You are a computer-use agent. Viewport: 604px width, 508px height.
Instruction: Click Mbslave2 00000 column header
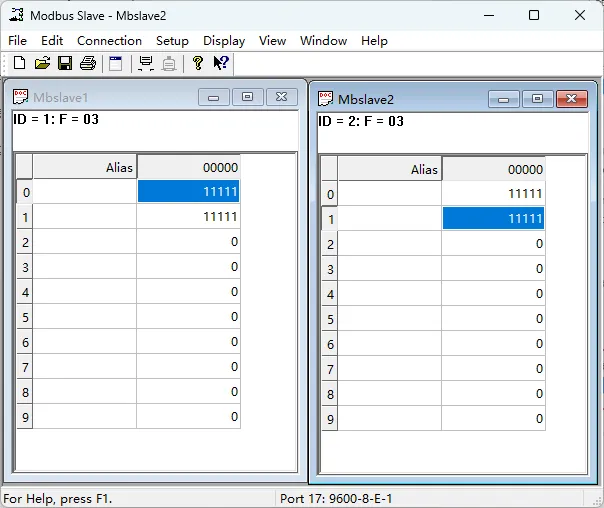[x=493, y=169]
